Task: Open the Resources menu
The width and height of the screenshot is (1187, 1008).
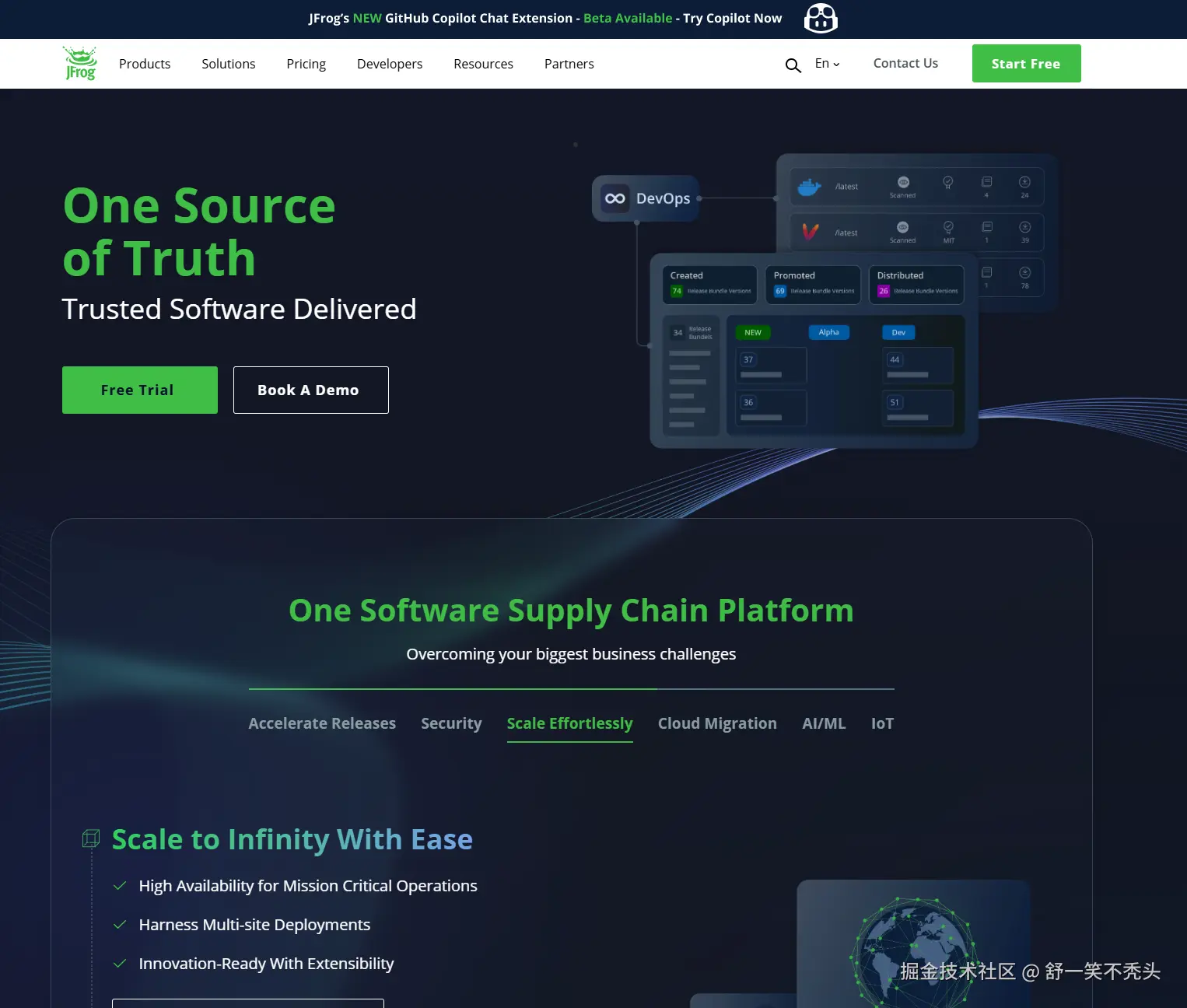Action: 484,64
